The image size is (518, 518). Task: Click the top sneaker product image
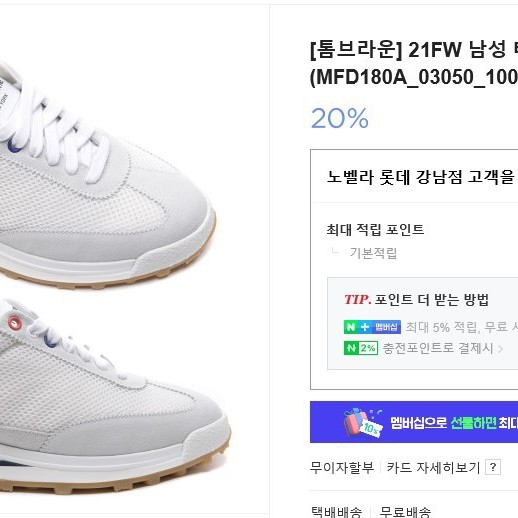pyautogui.click(x=108, y=173)
